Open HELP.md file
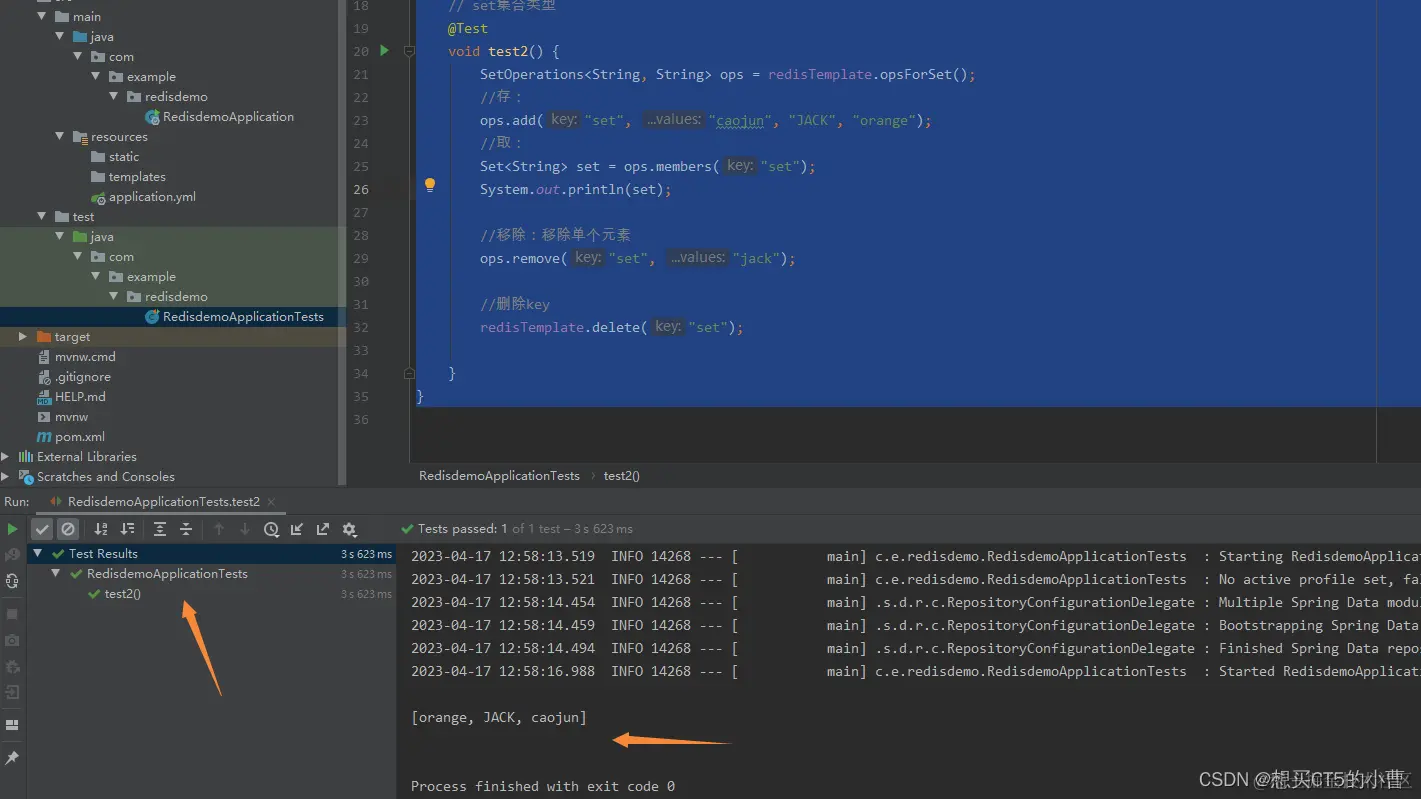 tap(80, 396)
